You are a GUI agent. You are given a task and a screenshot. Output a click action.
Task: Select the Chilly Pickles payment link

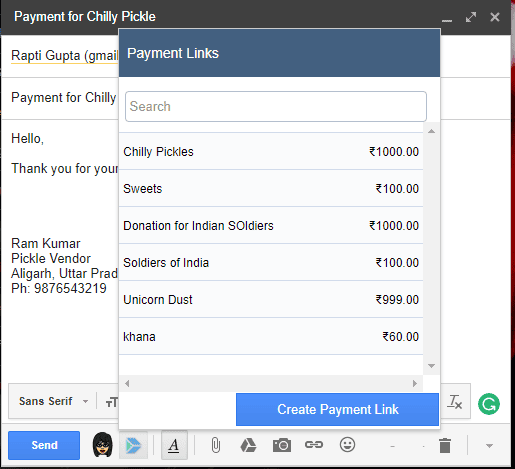tap(271, 152)
